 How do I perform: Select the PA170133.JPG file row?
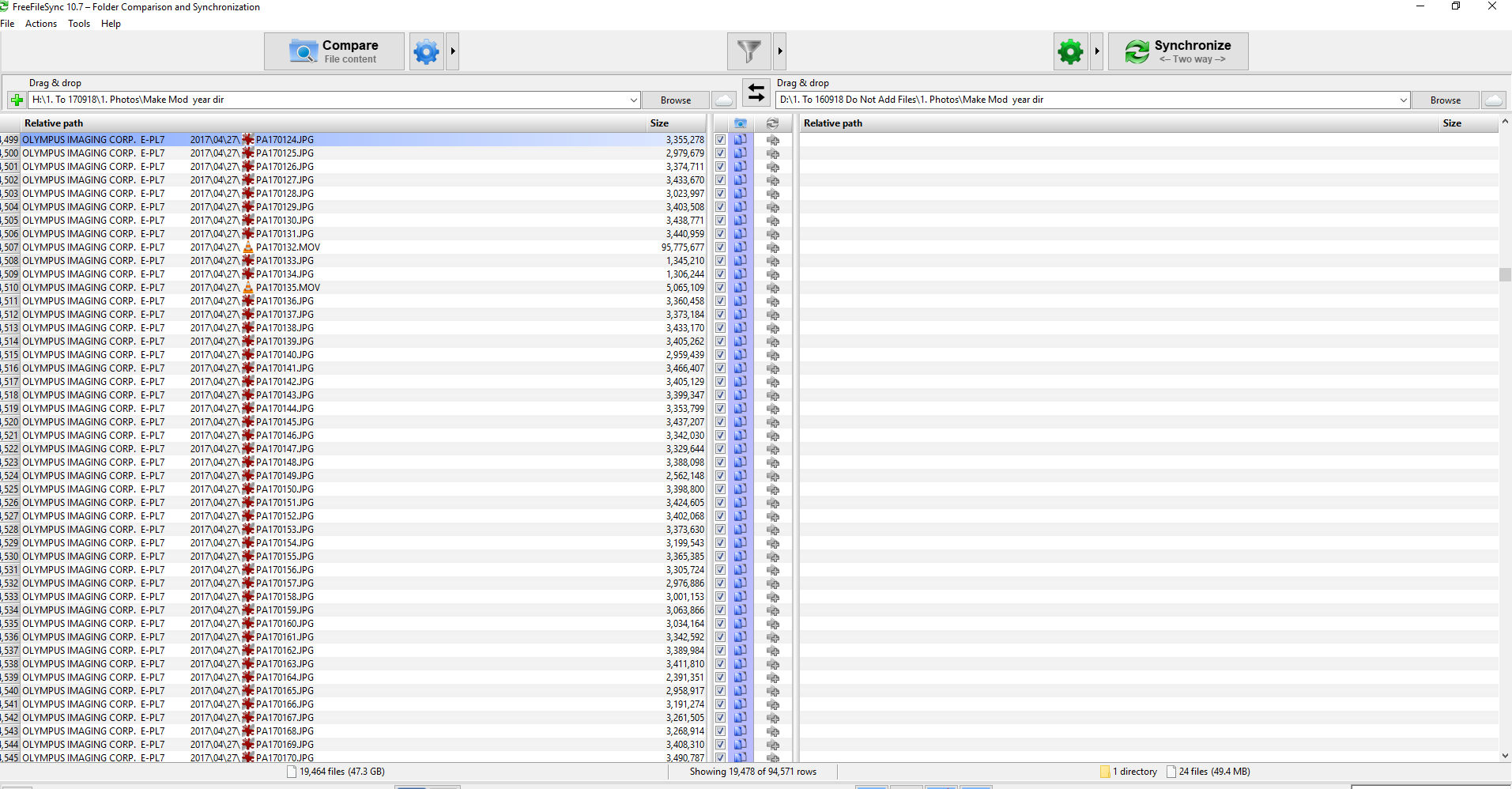(x=353, y=261)
